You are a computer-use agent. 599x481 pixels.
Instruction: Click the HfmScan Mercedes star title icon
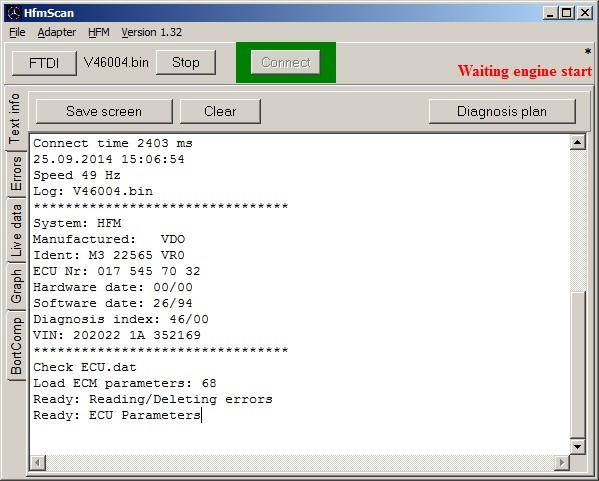[x=14, y=13]
